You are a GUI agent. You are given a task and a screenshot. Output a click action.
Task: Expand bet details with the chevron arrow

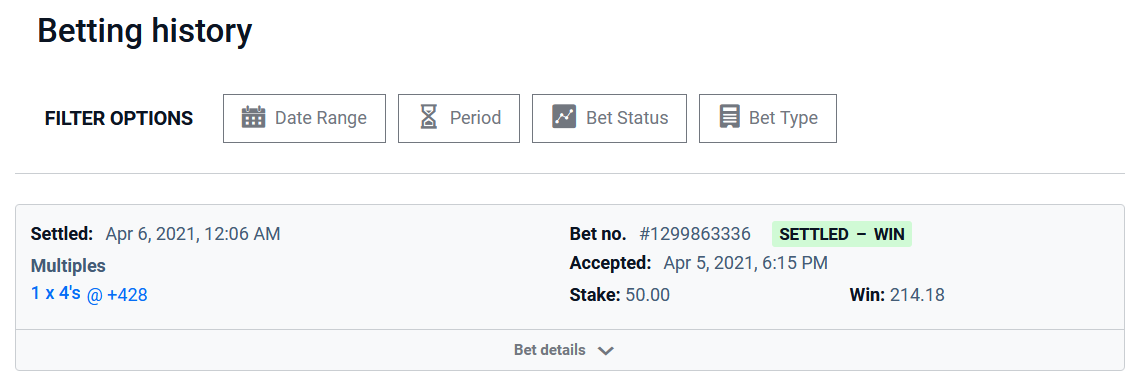606,351
